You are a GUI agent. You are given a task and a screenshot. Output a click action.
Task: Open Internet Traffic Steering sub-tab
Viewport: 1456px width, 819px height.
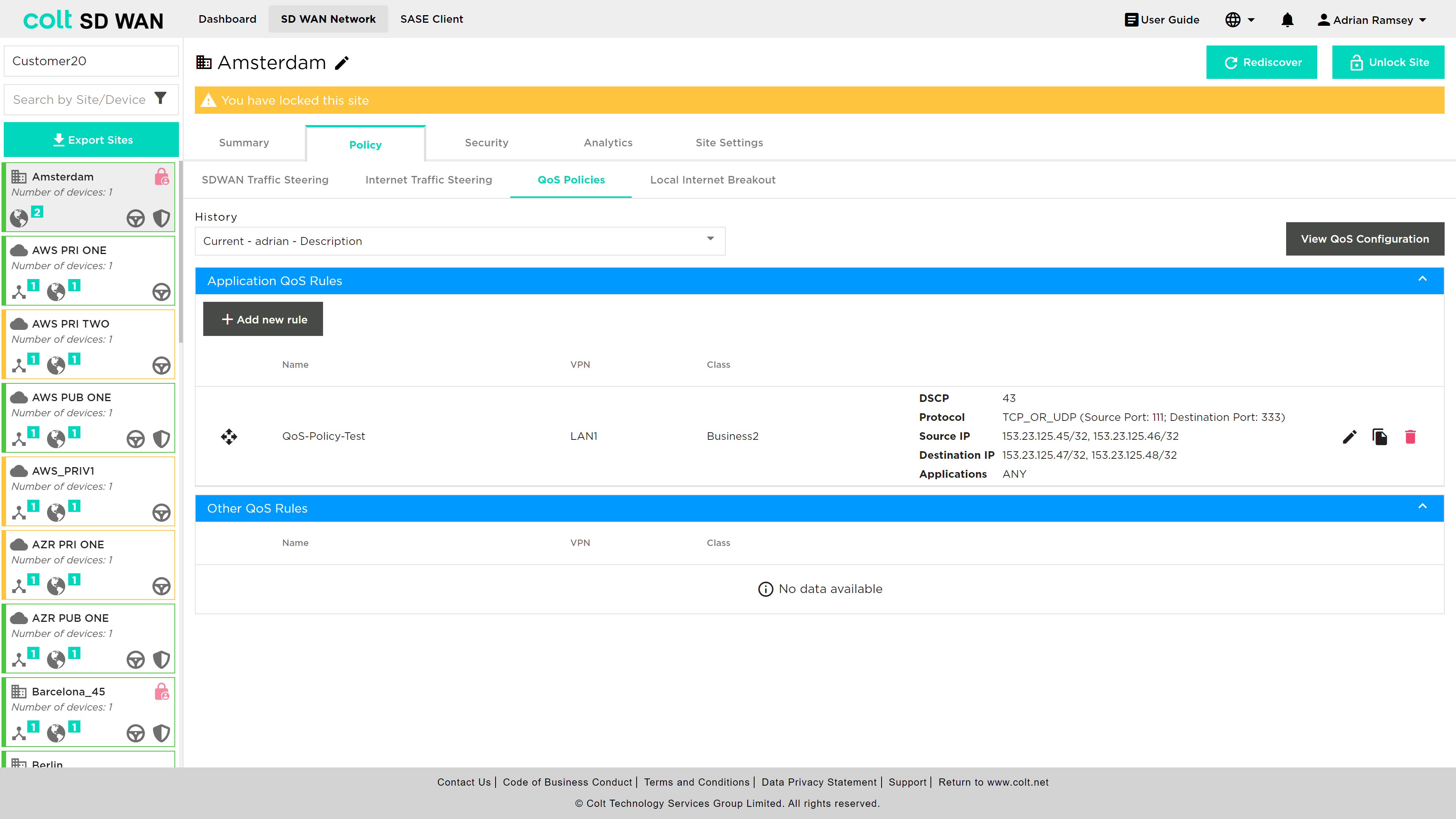pos(428,180)
